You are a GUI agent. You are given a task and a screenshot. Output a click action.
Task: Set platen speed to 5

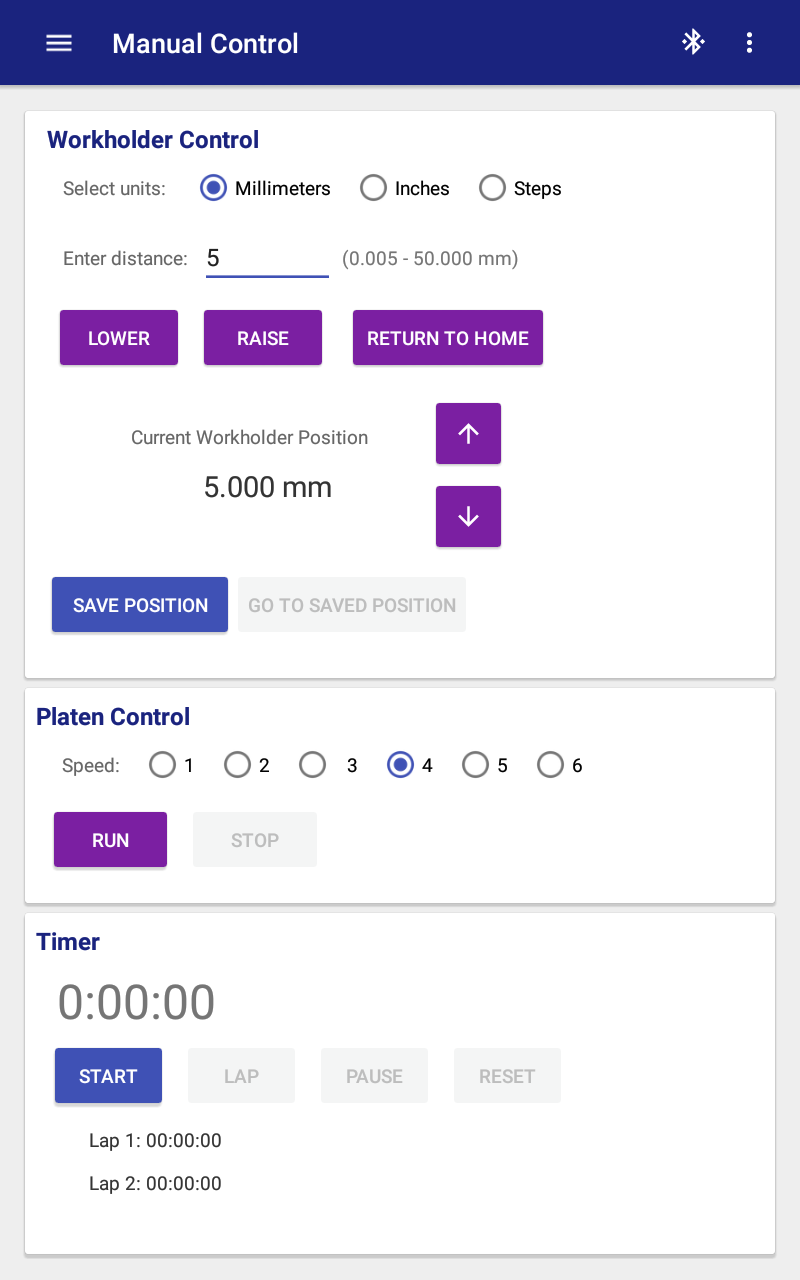pos(485,765)
